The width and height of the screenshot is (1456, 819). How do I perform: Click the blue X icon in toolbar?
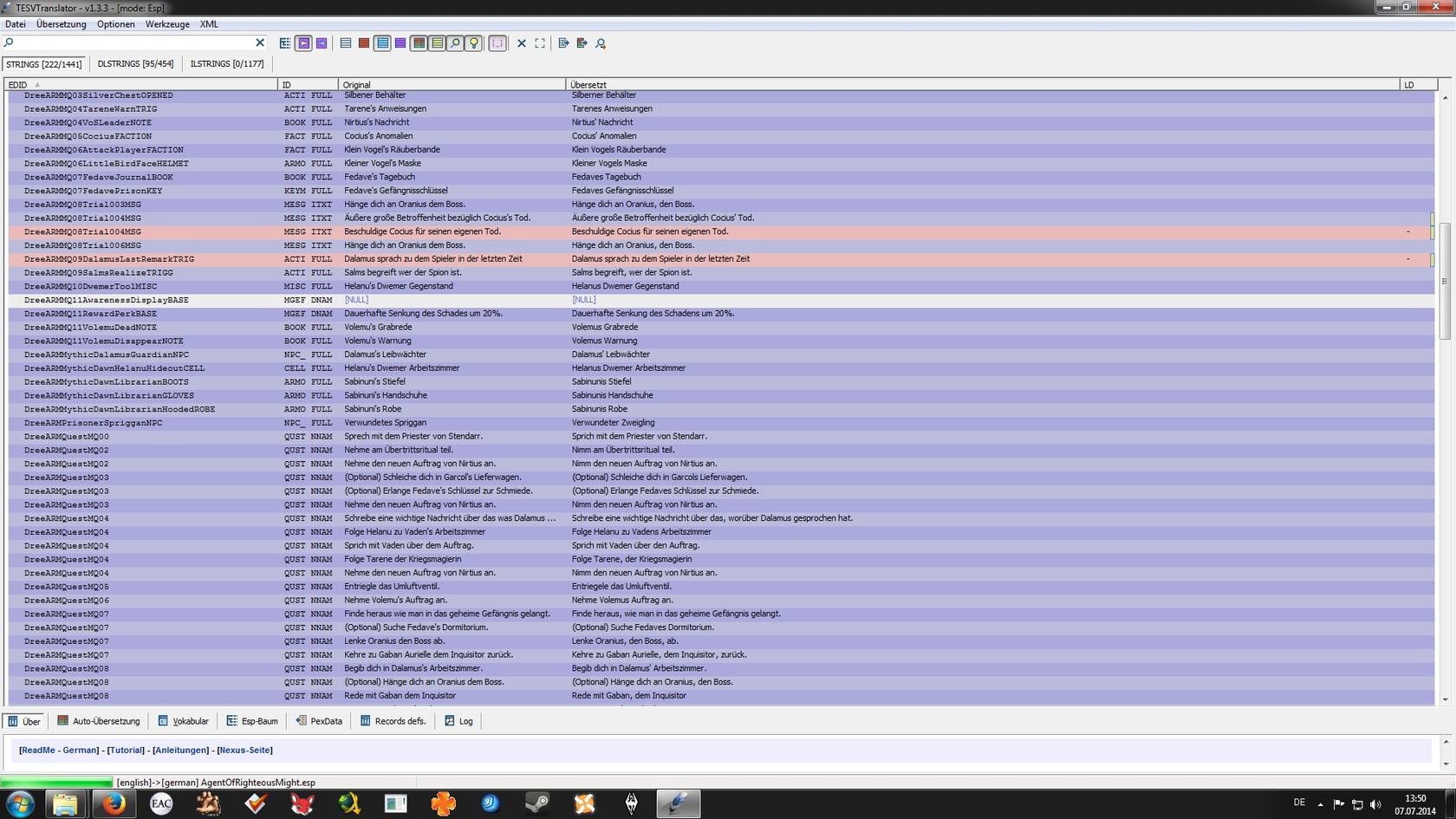pos(522,43)
